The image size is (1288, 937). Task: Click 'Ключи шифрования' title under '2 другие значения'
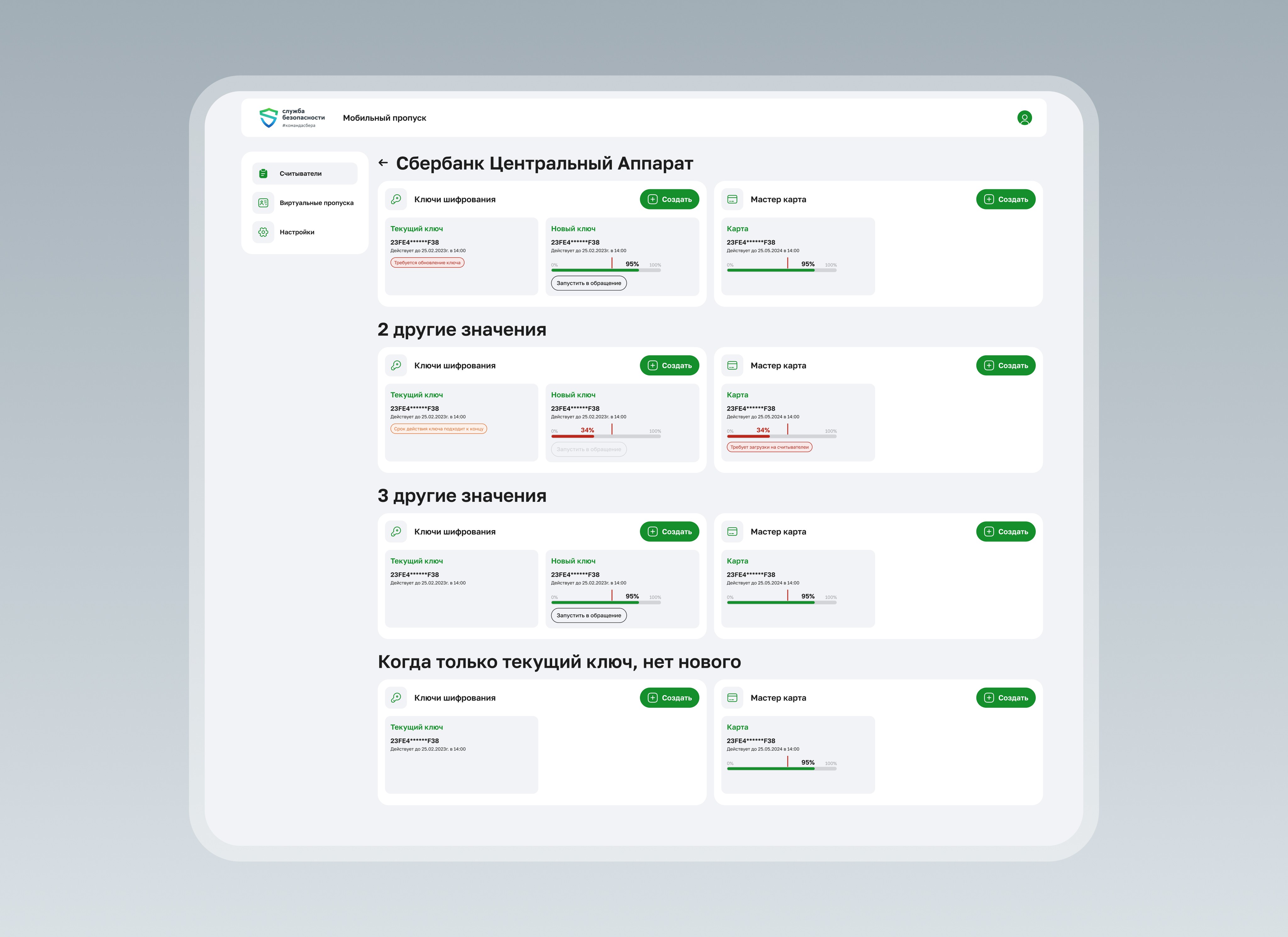[455, 366]
